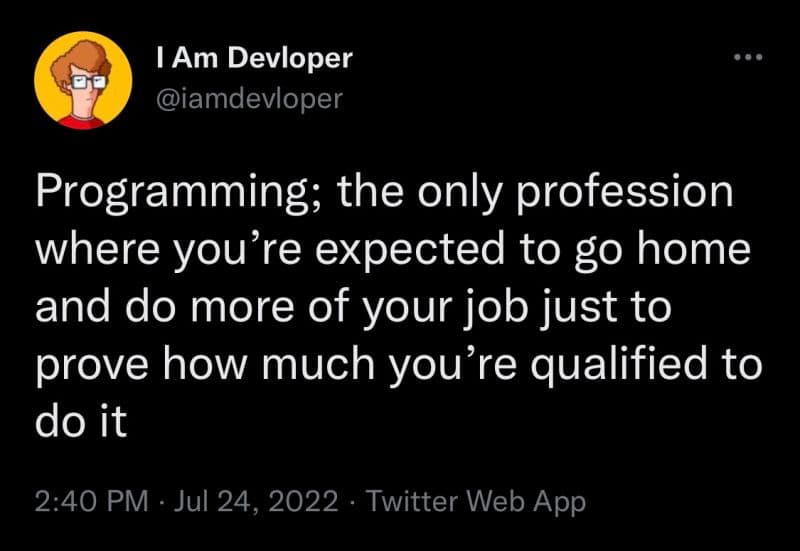Open the I Am Devloper display name
This screenshot has height=551, width=800.
click(x=255, y=58)
